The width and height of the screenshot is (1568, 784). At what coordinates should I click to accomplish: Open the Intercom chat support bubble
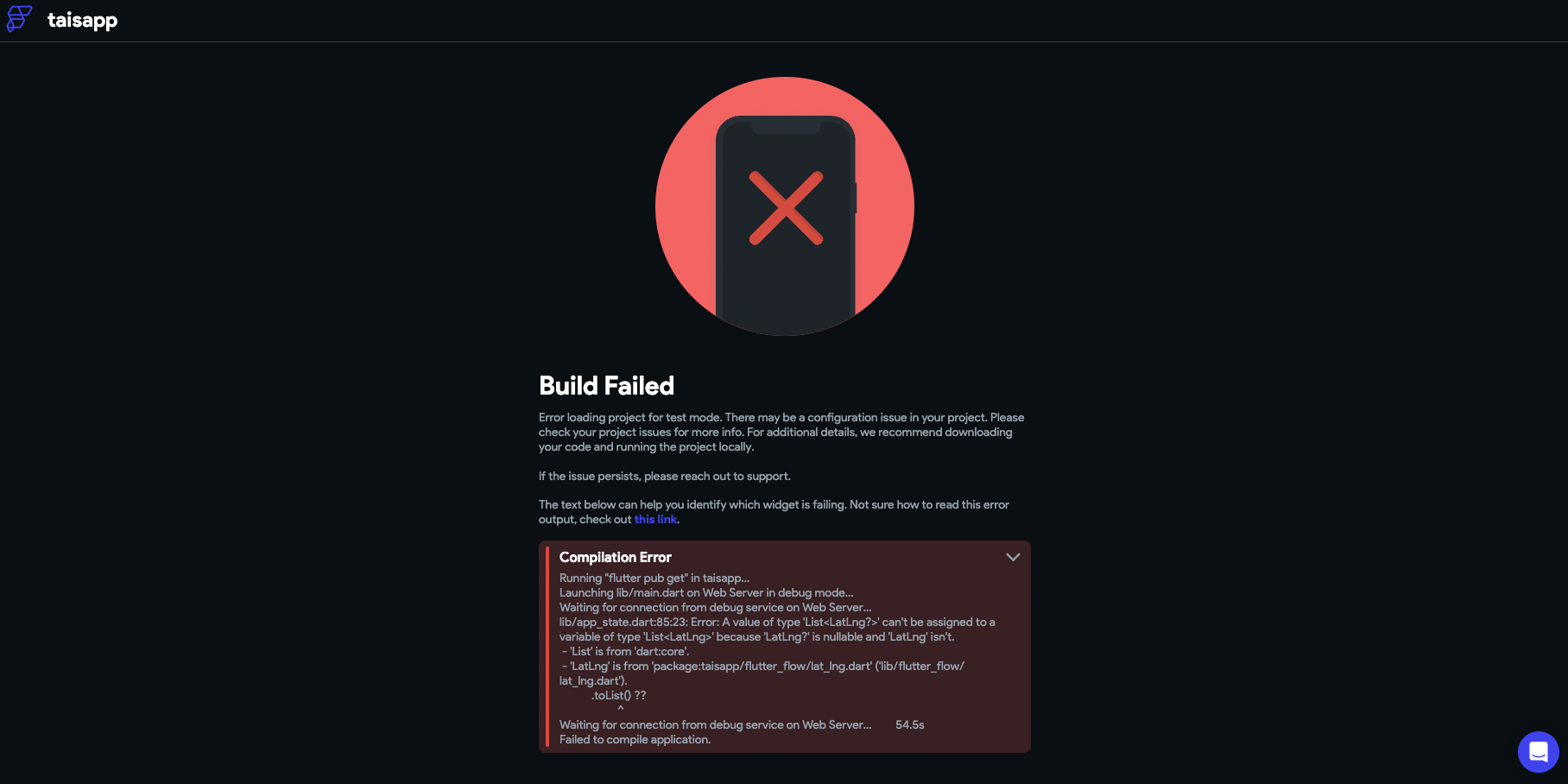pyautogui.click(x=1537, y=752)
